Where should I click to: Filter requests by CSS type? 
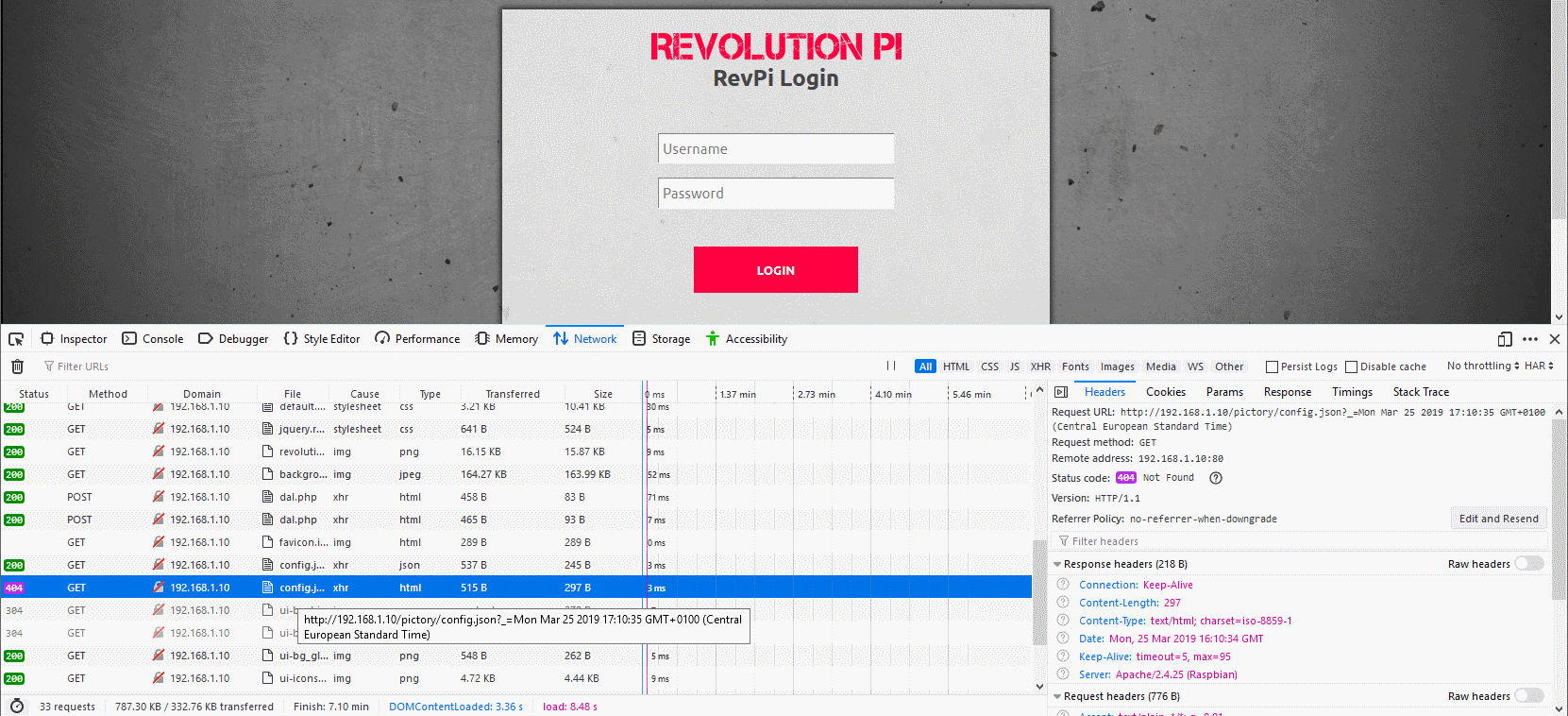[x=989, y=367]
